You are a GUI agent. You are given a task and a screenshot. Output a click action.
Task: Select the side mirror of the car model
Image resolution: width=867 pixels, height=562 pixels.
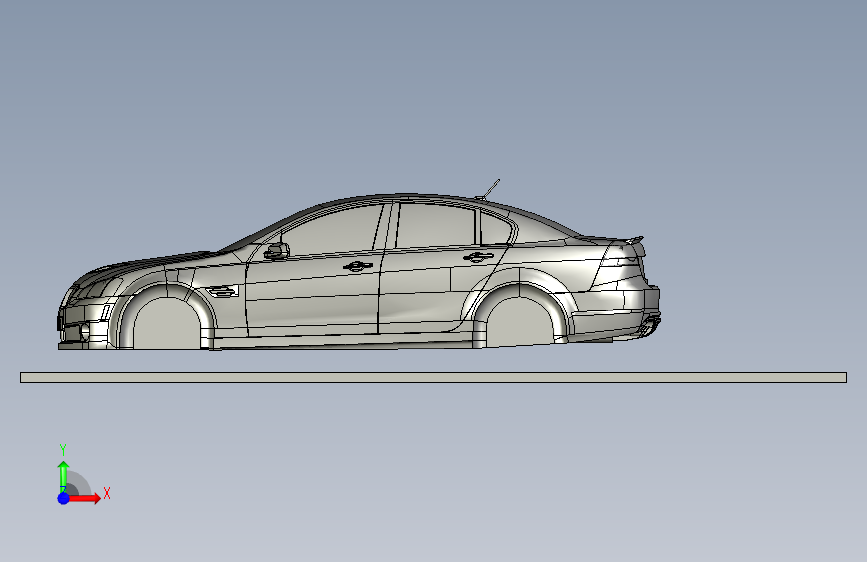click(277, 251)
